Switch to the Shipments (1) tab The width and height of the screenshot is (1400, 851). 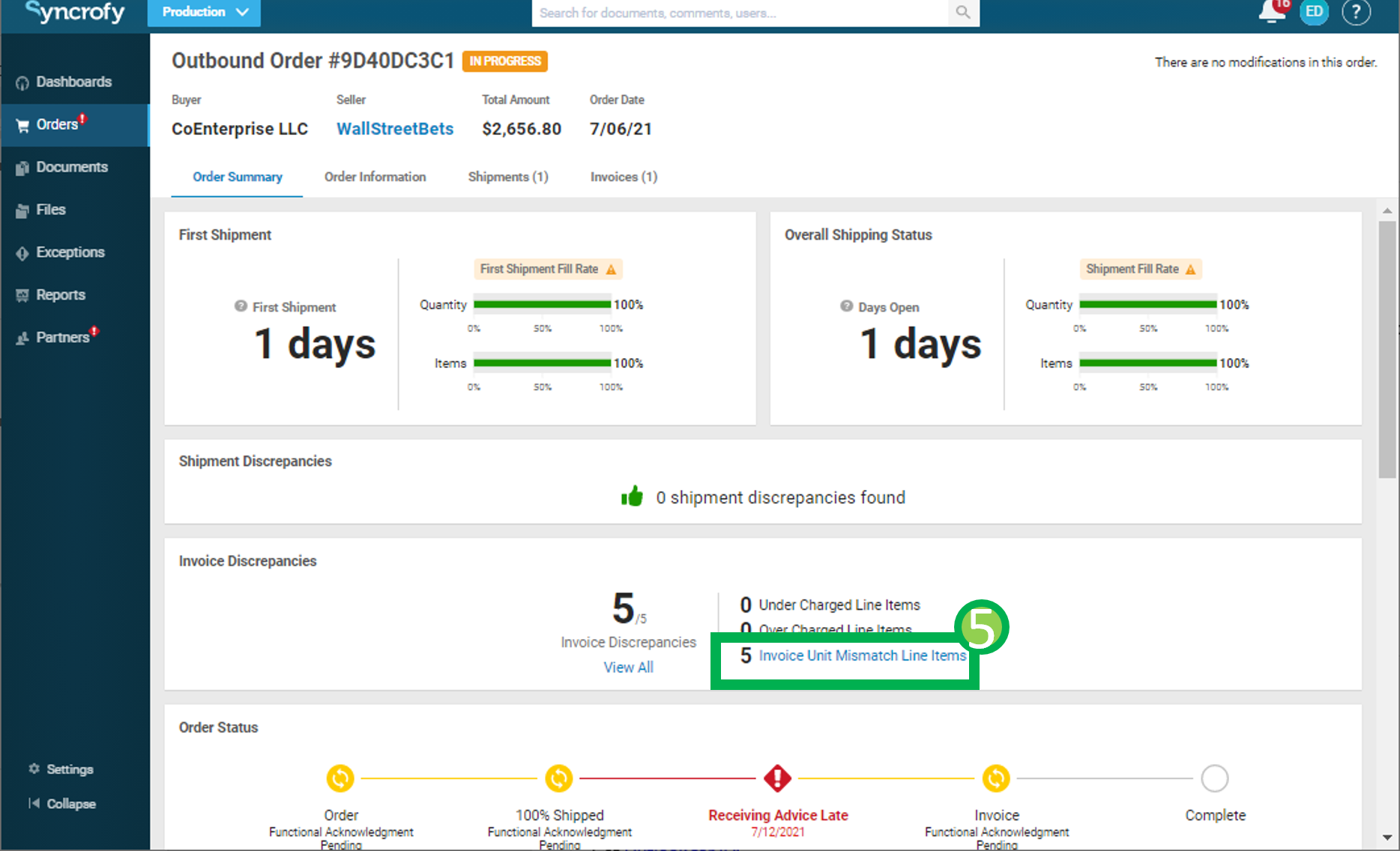(508, 177)
